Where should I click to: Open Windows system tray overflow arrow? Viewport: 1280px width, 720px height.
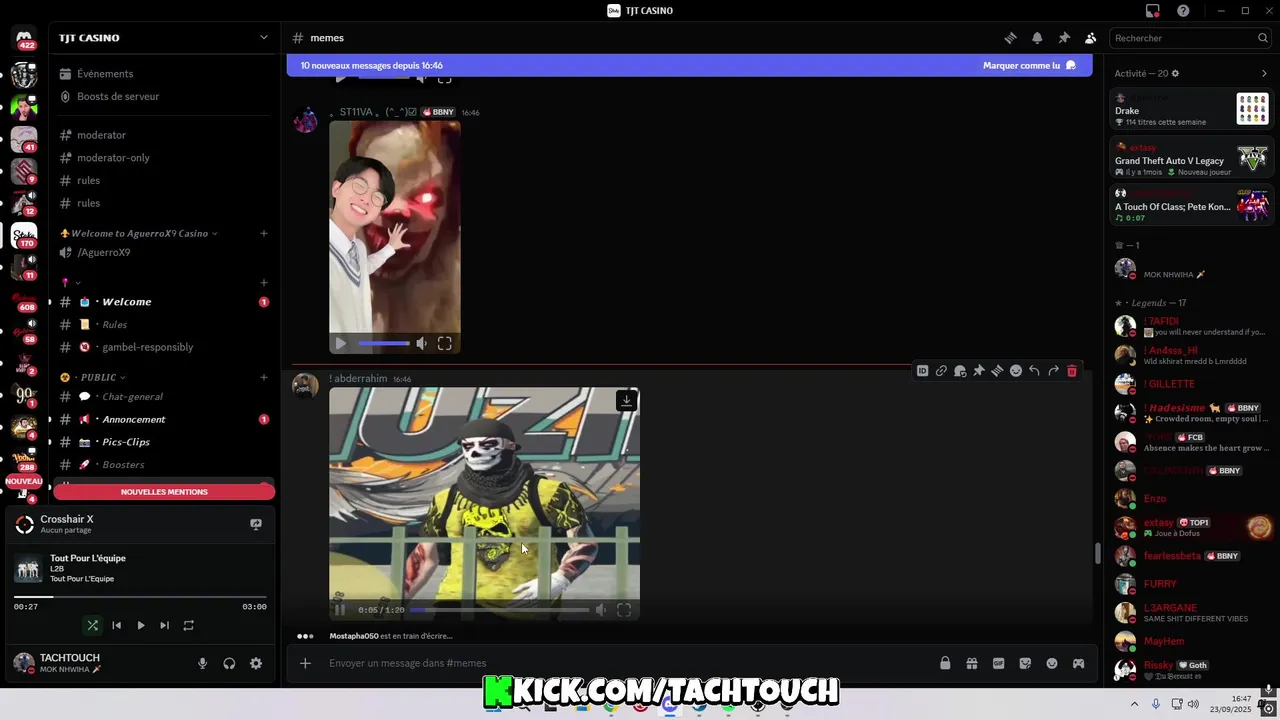click(1134, 704)
